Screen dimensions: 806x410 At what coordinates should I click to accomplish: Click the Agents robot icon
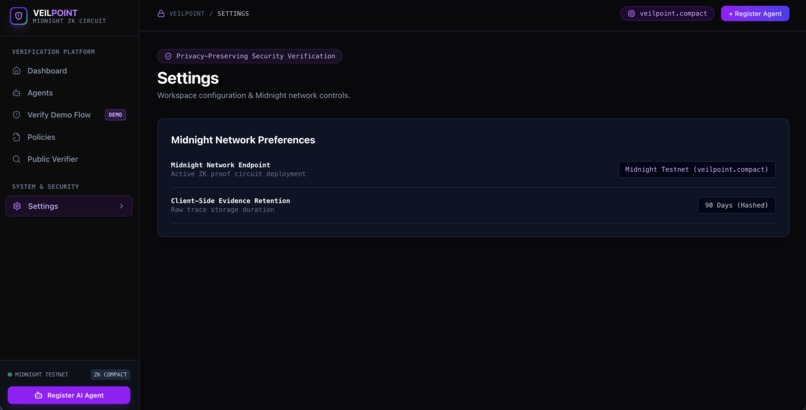pyautogui.click(x=16, y=93)
